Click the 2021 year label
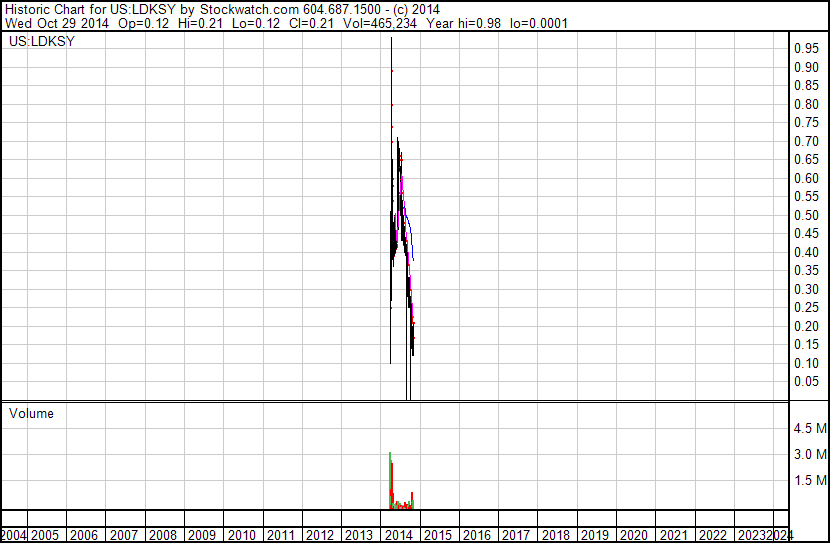This screenshot has width=830, height=543. click(x=674, y=535)
